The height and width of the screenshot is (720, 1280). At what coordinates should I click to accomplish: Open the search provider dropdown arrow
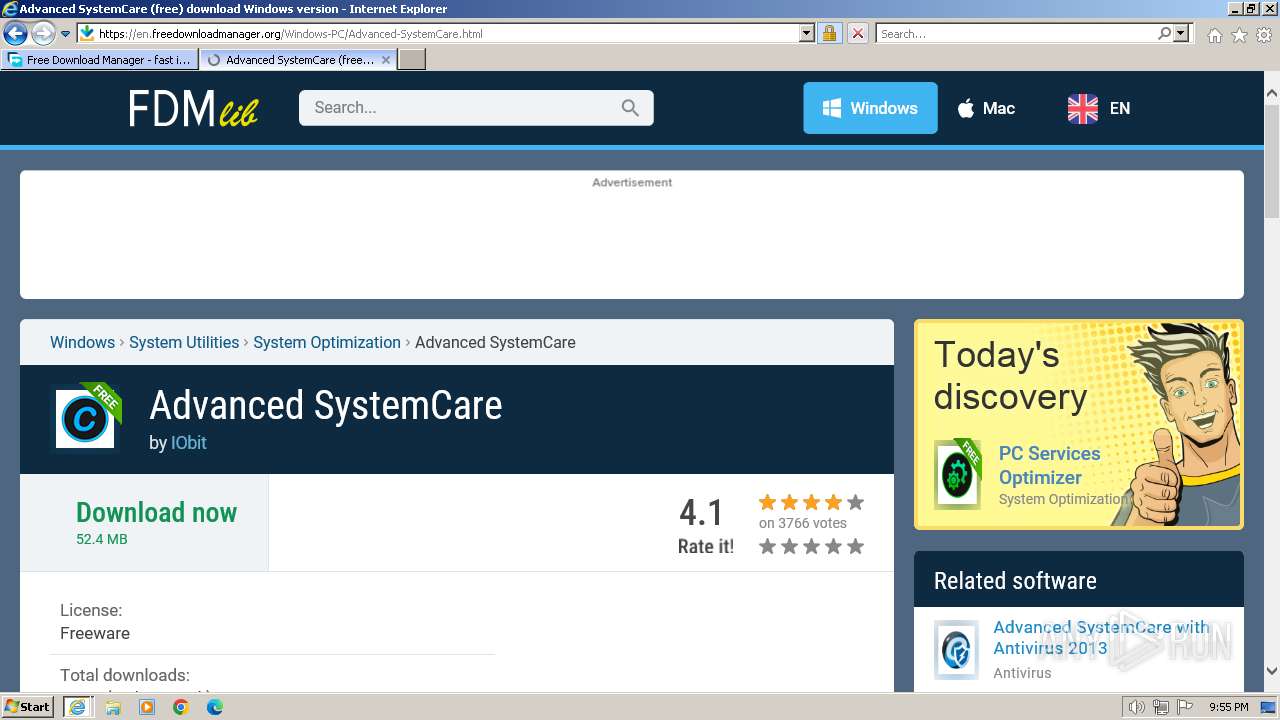pos(1181,33)
